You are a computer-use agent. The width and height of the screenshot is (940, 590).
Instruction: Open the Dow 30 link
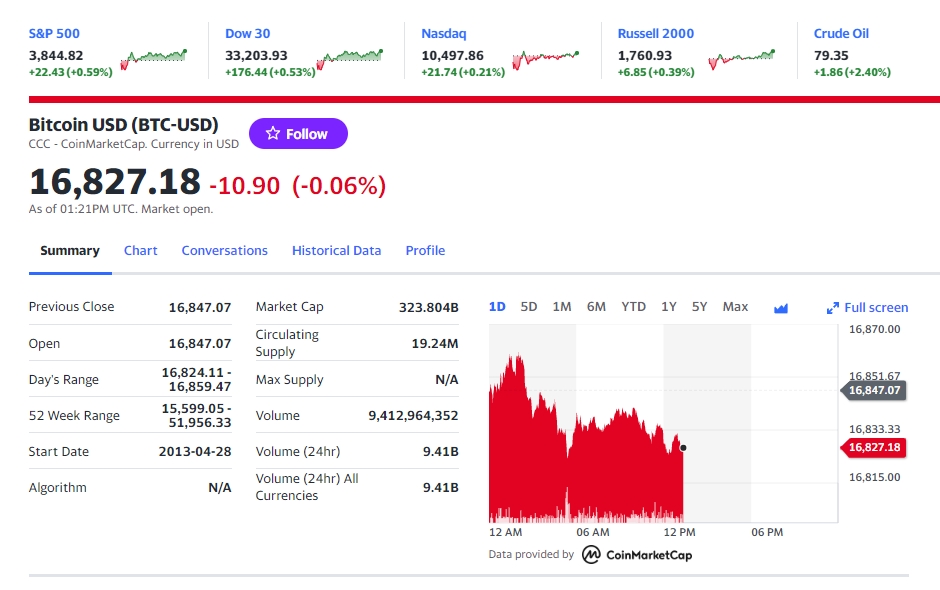[x=248, y=34]
